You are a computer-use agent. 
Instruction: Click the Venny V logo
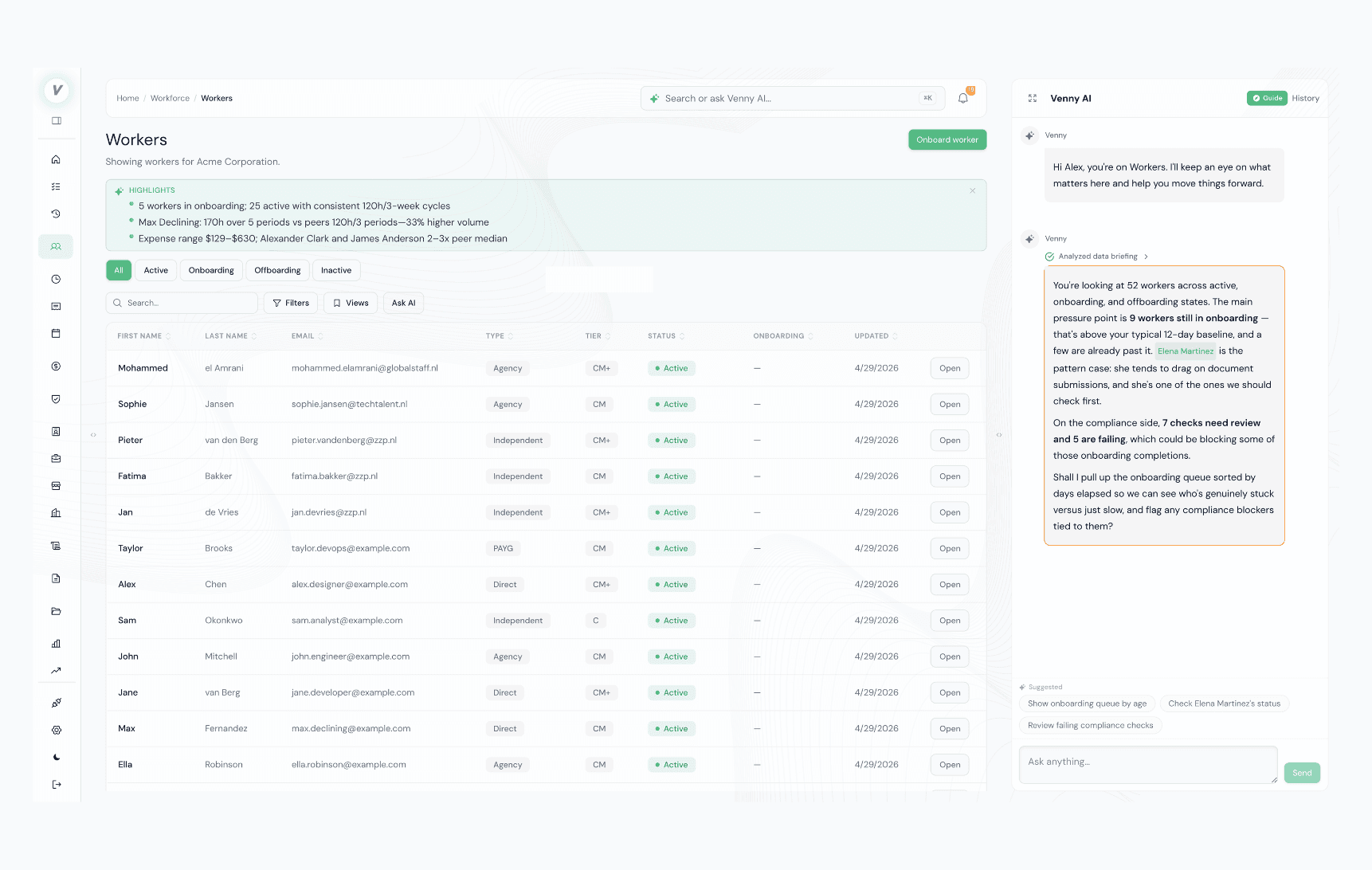(57, 90)
